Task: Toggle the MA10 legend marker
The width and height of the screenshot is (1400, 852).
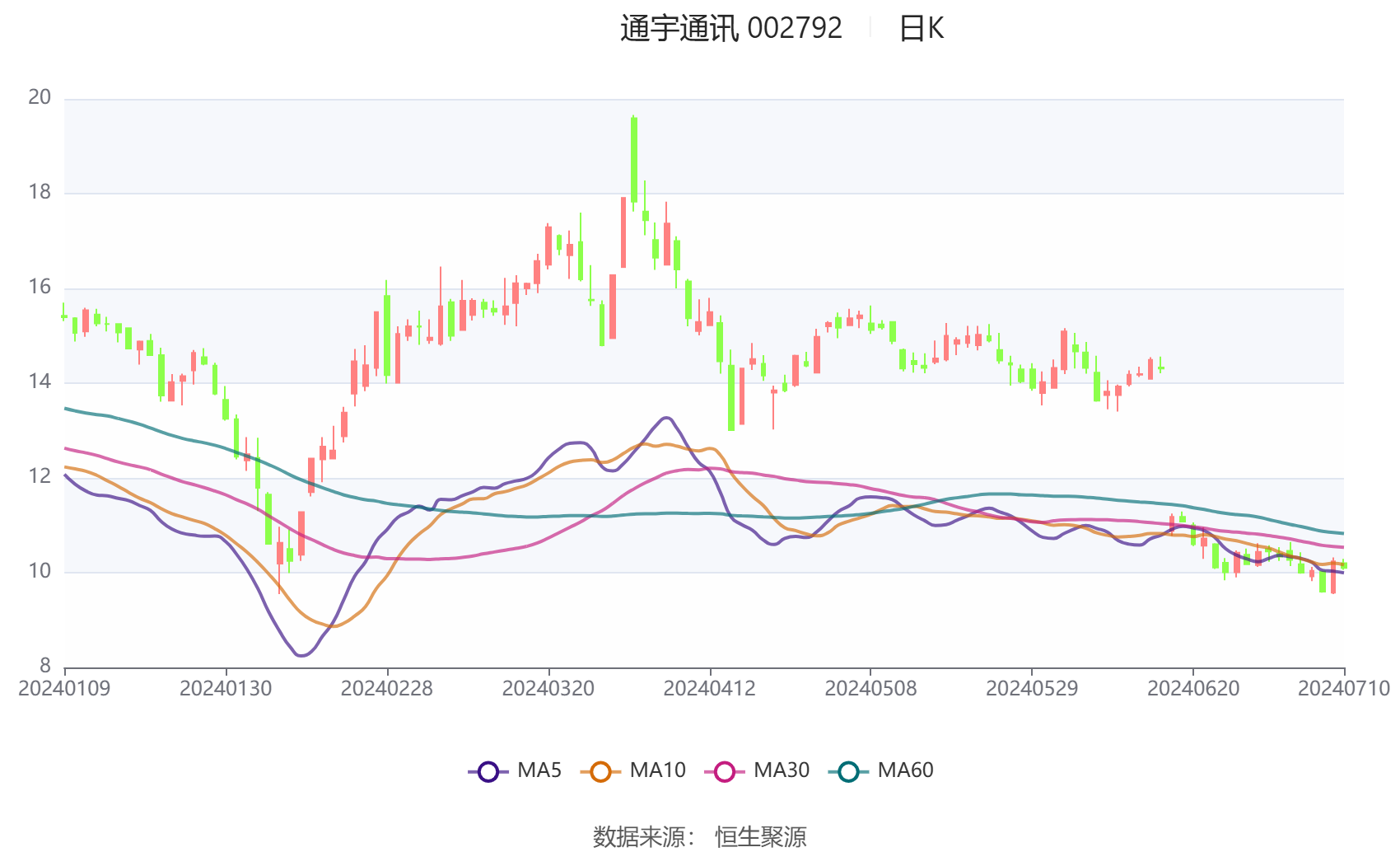Action: point(600,772)
